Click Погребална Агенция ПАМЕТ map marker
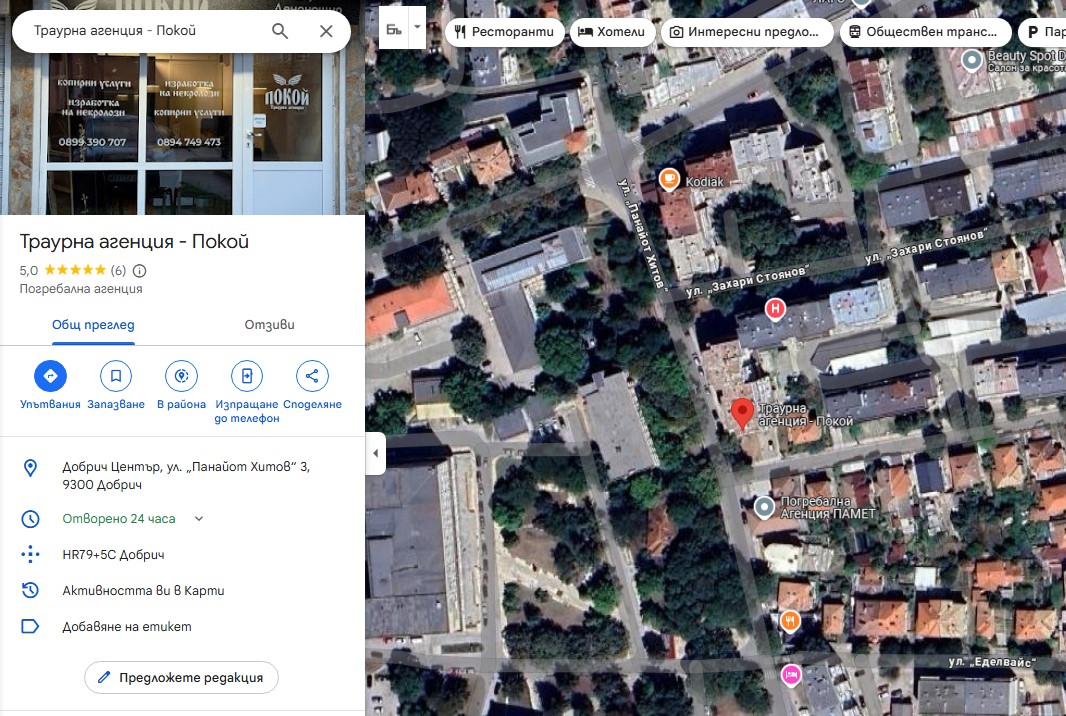 pyautogui.click(x=765, y=507)
